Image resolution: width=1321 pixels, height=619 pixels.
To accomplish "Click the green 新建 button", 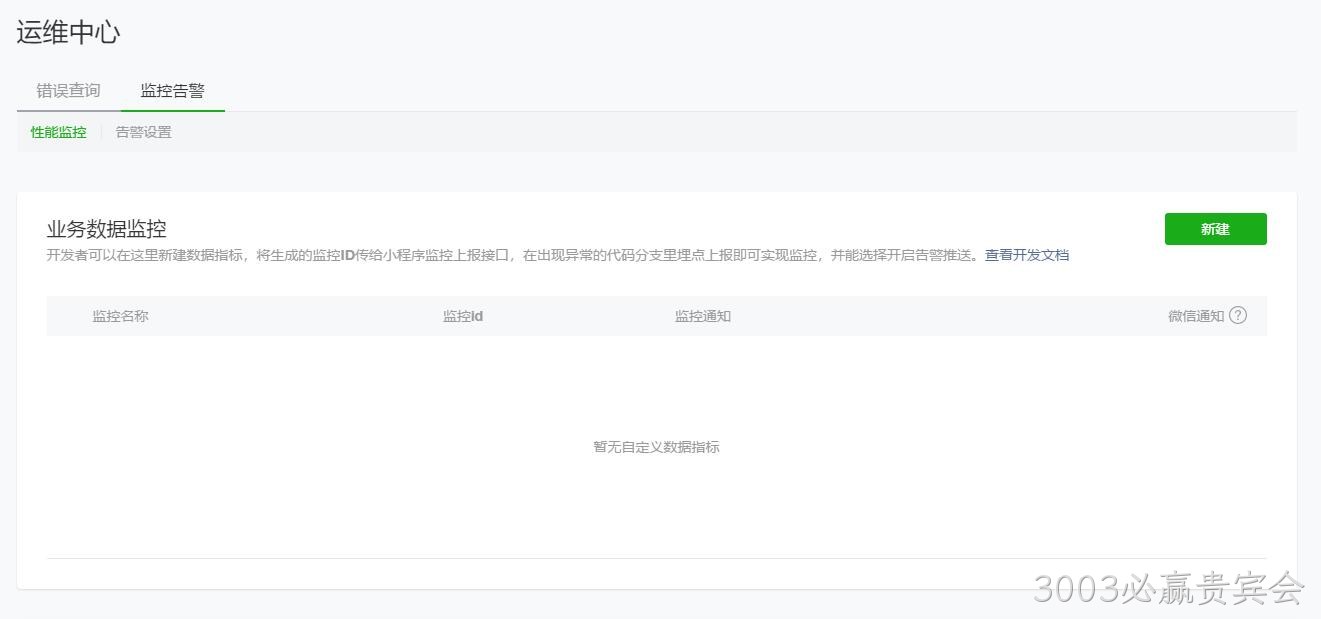I will [x=1215, y=229].
